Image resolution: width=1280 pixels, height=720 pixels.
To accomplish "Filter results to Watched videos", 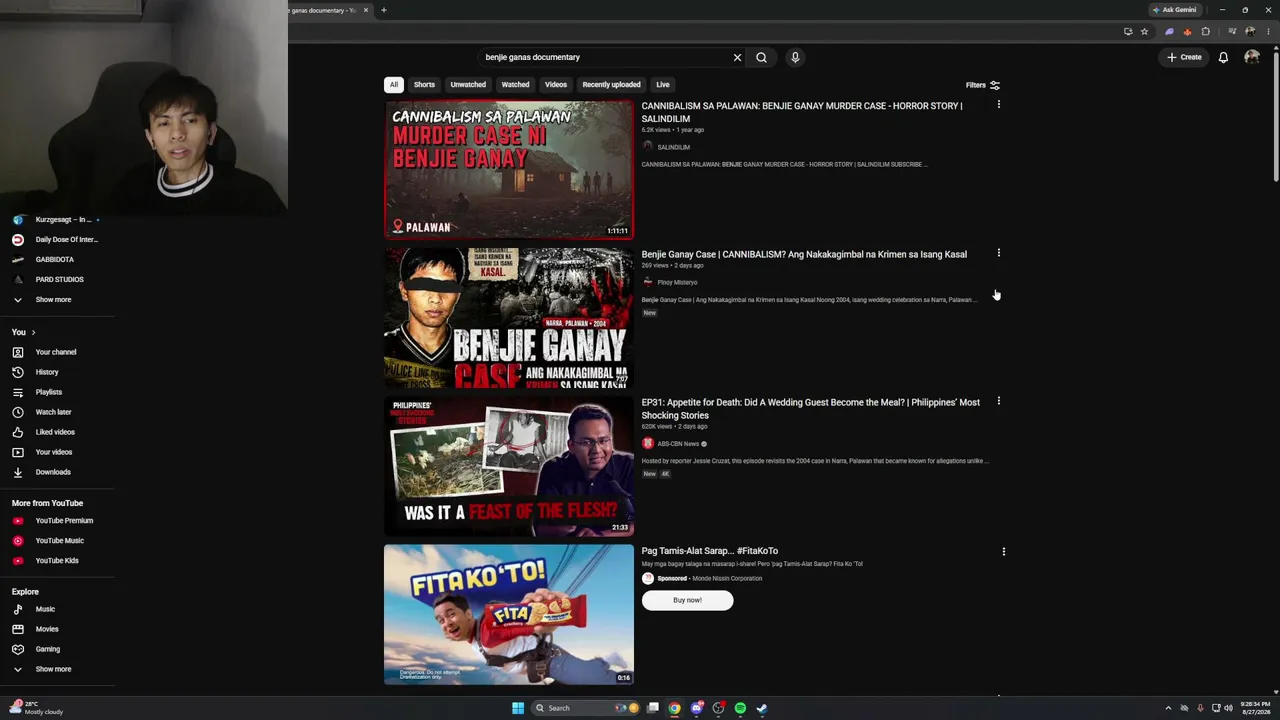I will [515, 85].
